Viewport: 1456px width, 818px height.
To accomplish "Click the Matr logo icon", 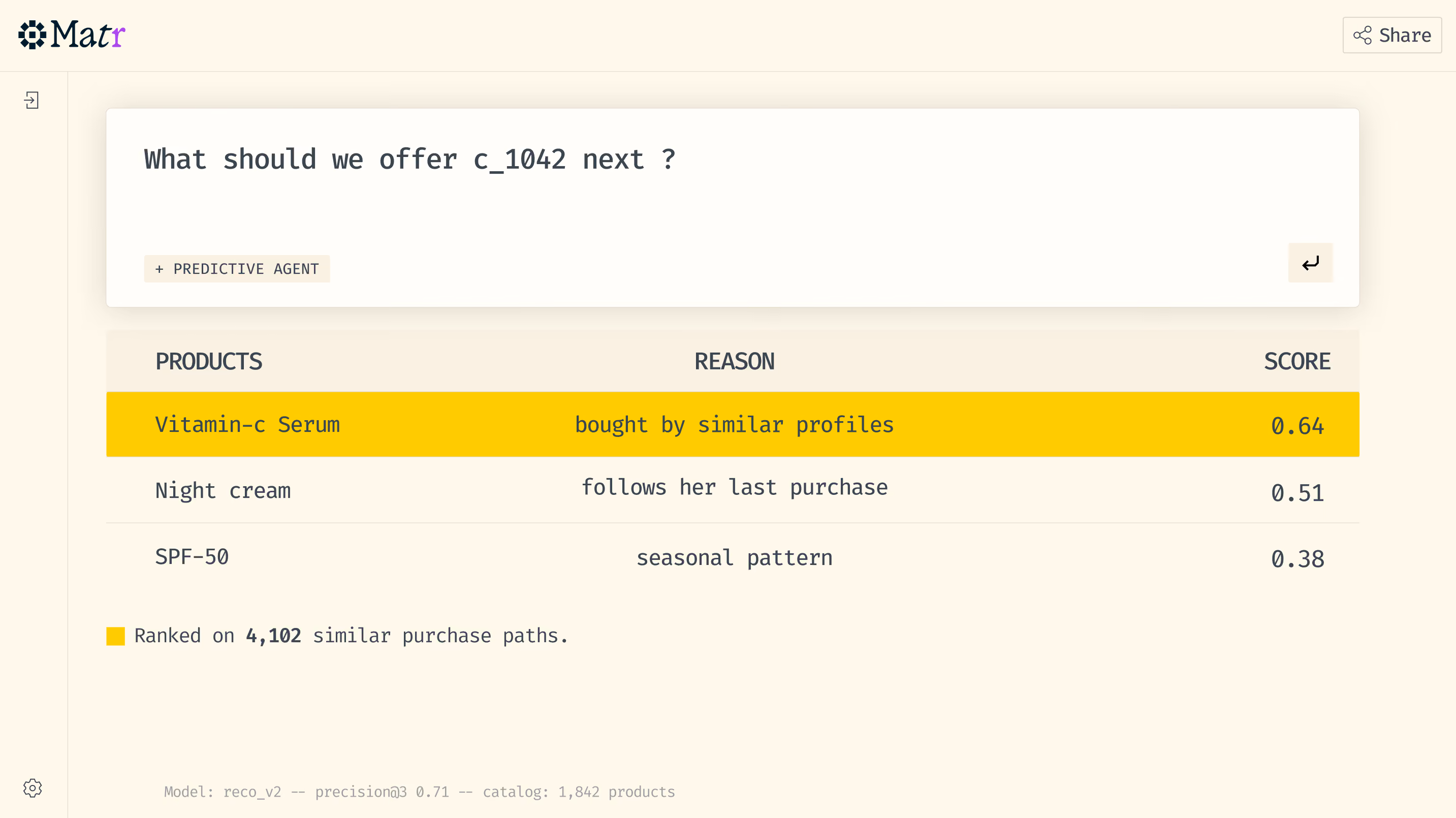I will [32, 35].
